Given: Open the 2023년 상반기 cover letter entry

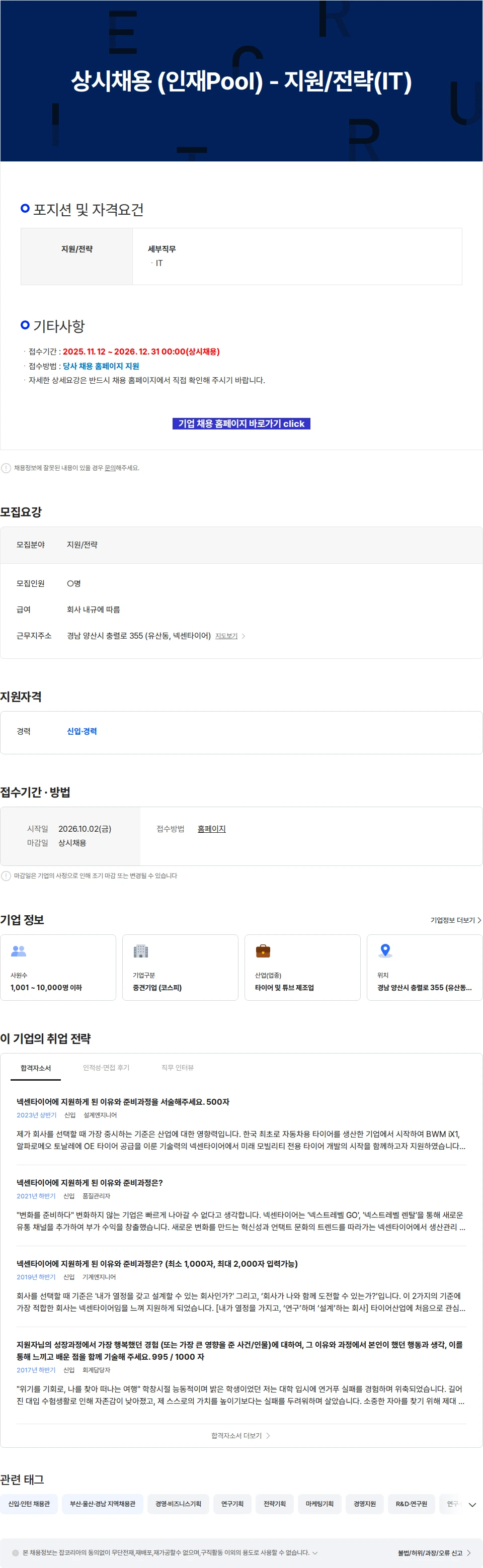Looking at the screenshot, I should point(122,1101).
